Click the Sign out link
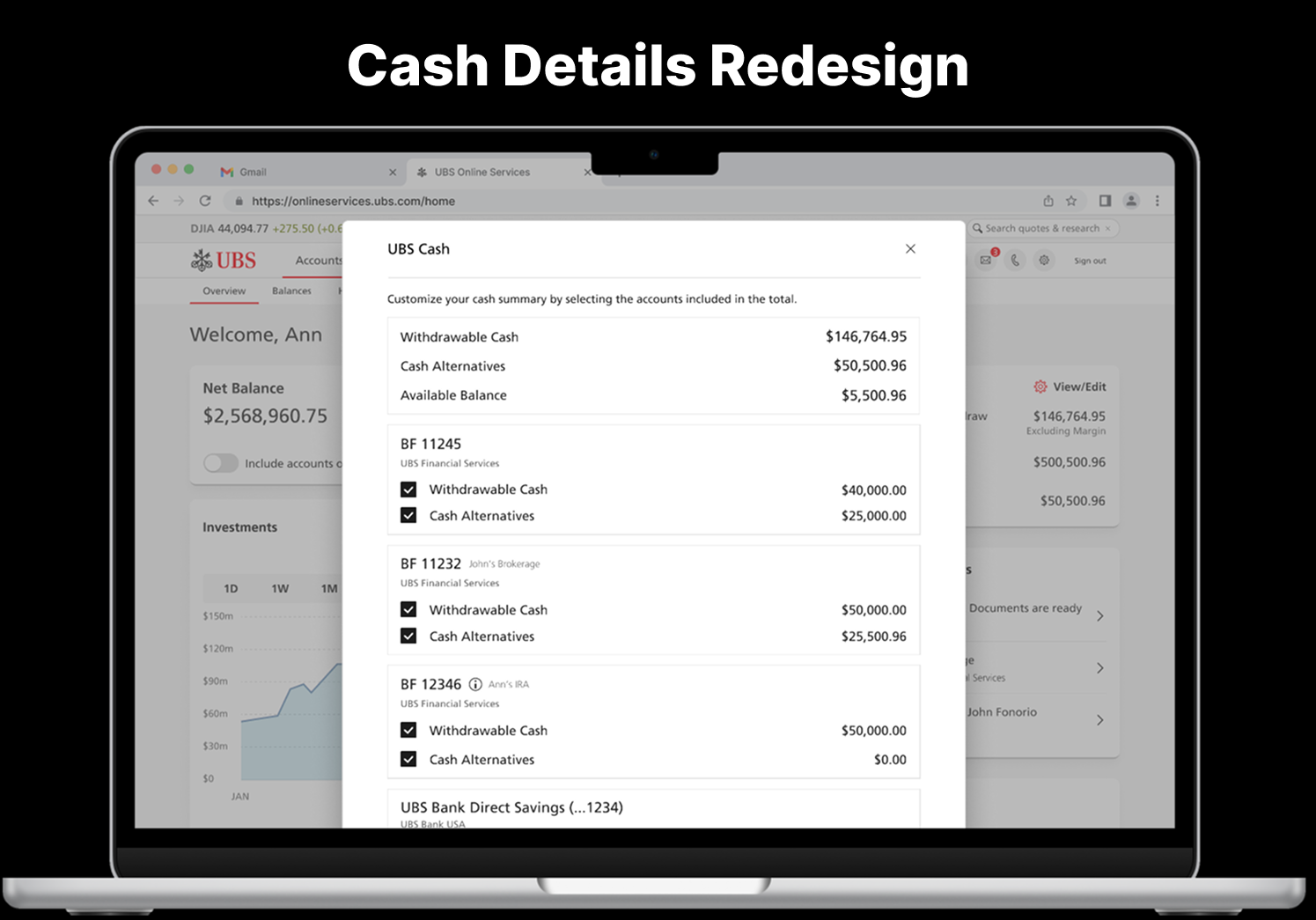Viewport: 1316px width, 920px height. 1090,261
